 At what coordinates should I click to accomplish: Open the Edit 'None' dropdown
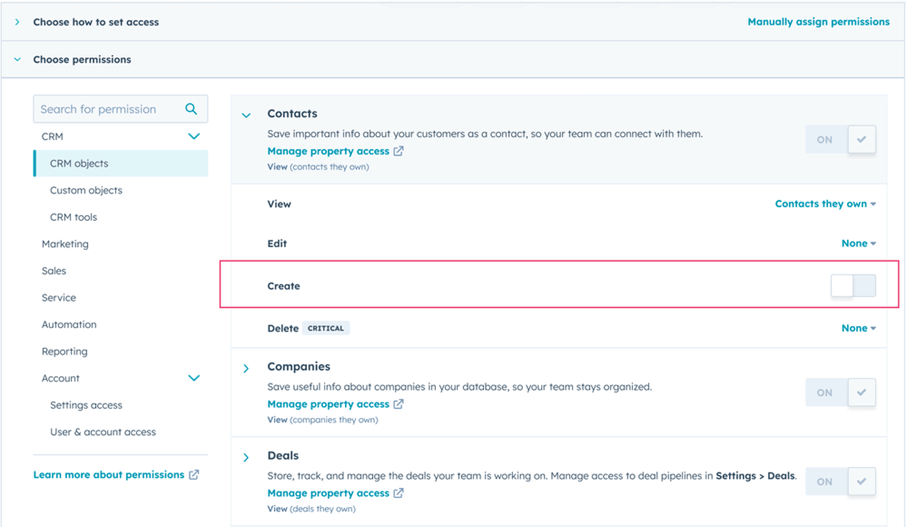858,244
